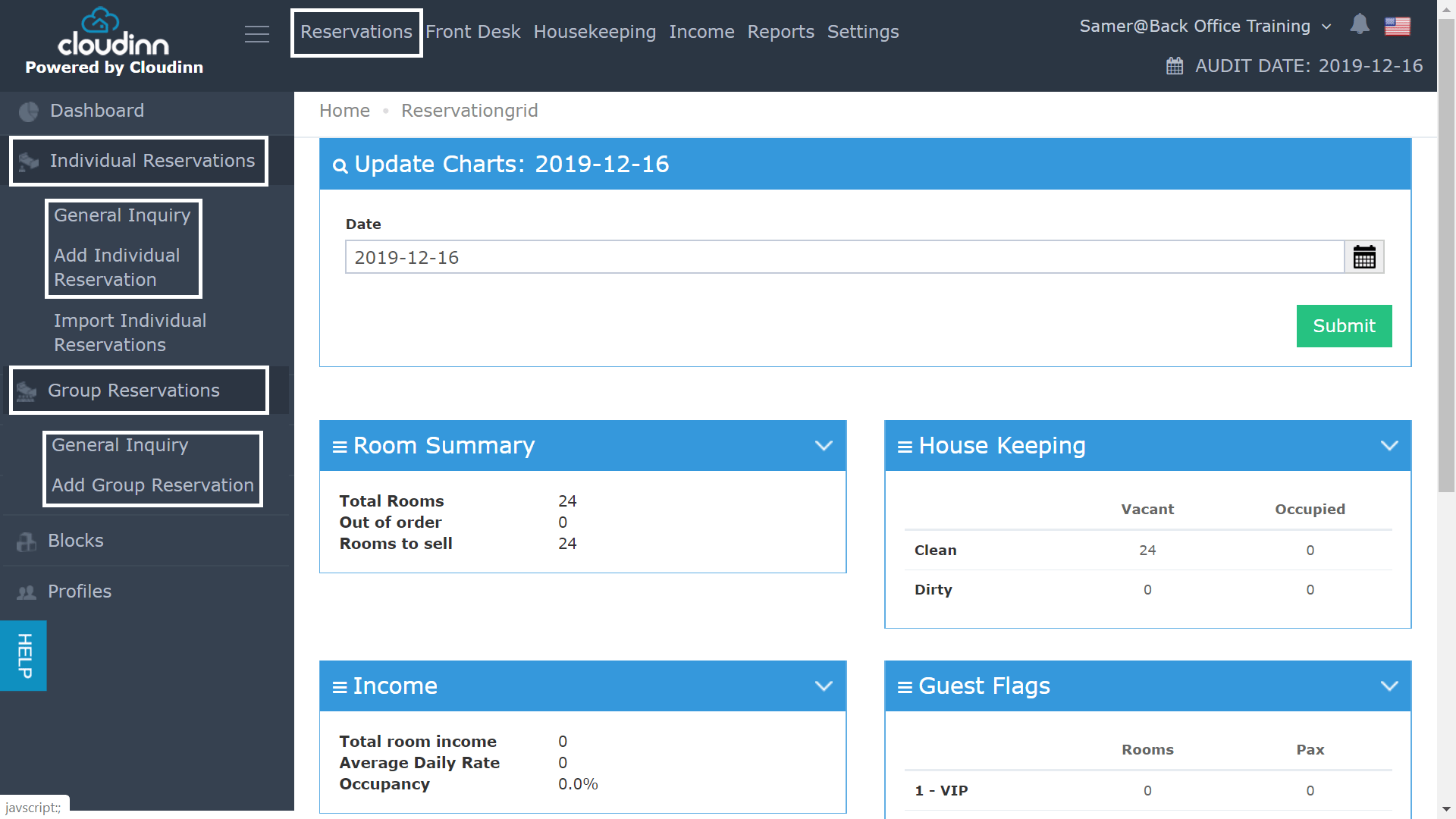This screenshot has width=1456, height=819.
Task: Collapse the Room Summary panel chevron
Action: 824,446
